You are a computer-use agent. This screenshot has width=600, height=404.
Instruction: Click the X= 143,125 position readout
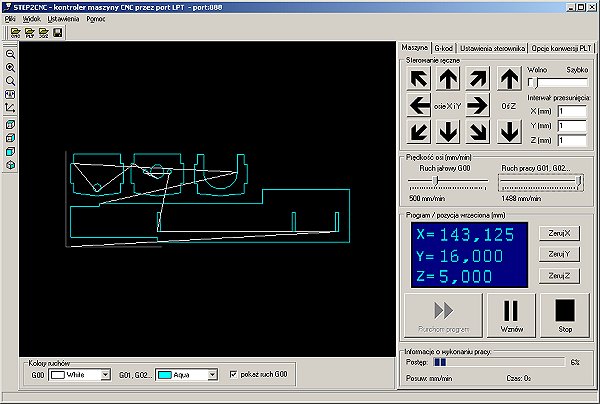point(465,234)
